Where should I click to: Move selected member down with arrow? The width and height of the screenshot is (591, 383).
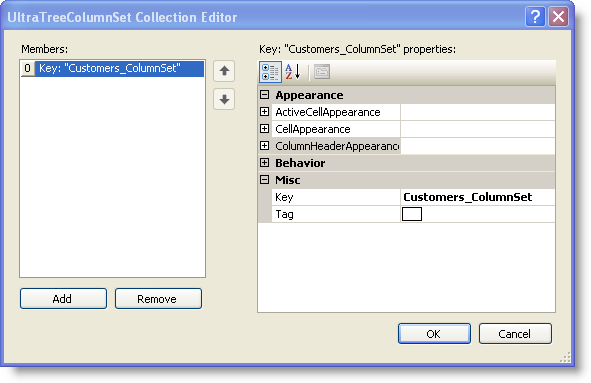click(x=224, y=99)
